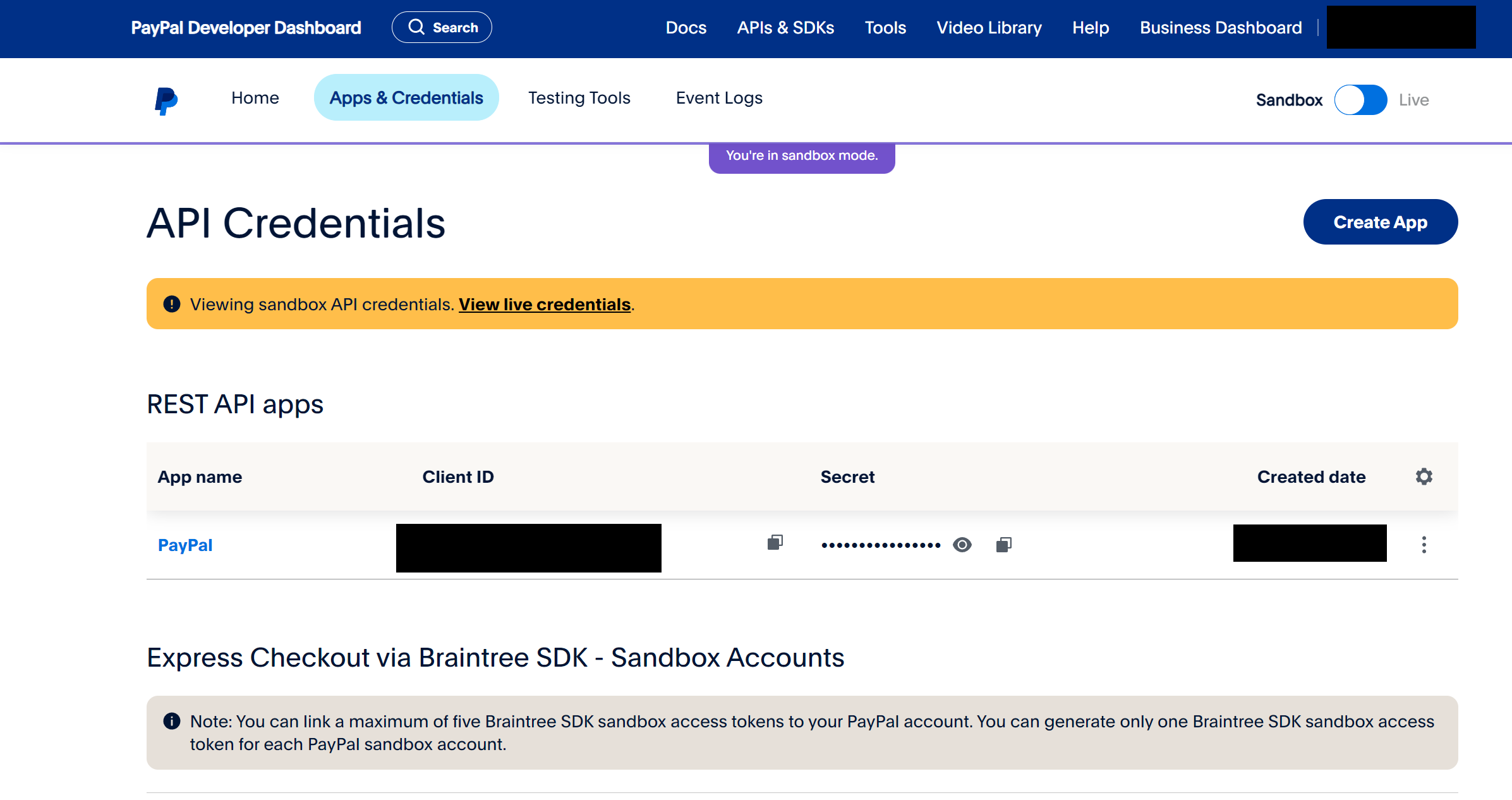The image size is (1512, 800).
Task: Switch to the Testing Tools tab
Action: click(579, 98)
